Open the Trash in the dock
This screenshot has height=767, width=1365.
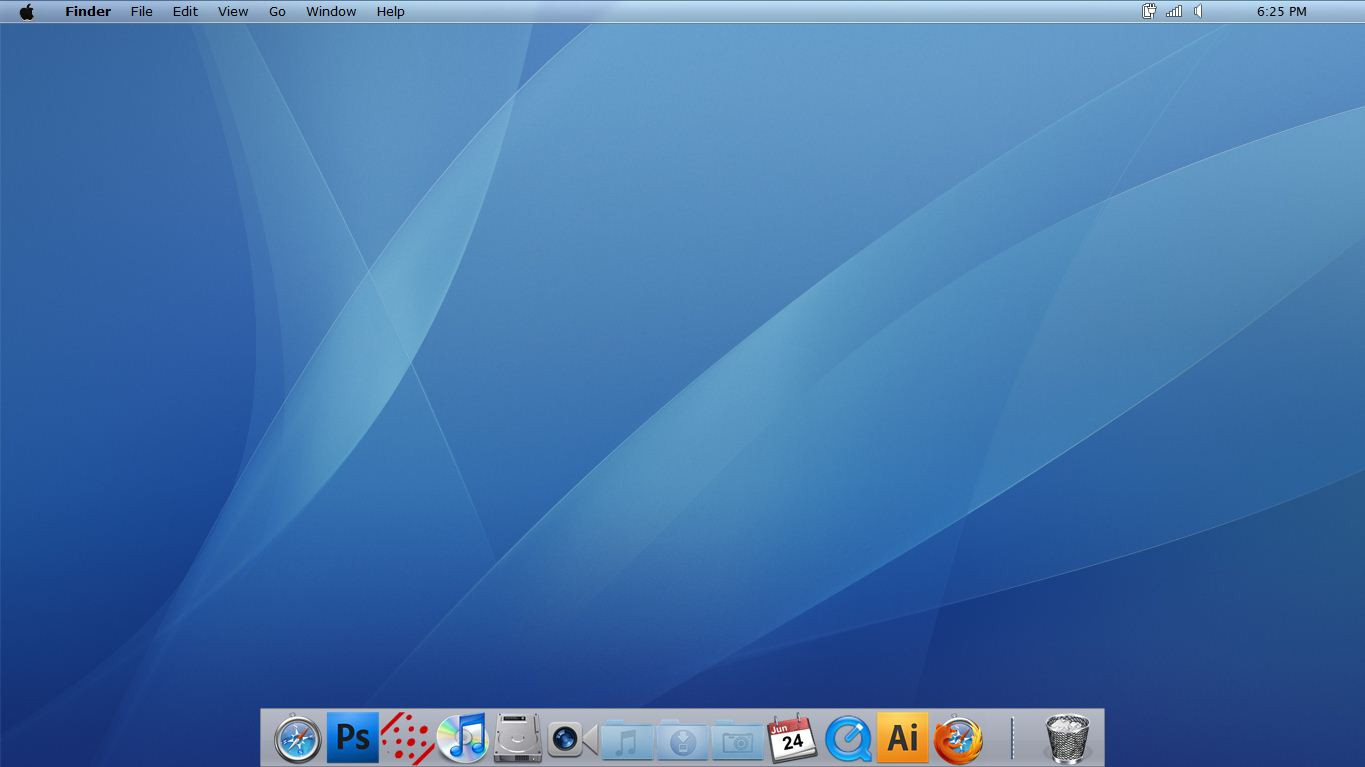[x=1068, y=739]
